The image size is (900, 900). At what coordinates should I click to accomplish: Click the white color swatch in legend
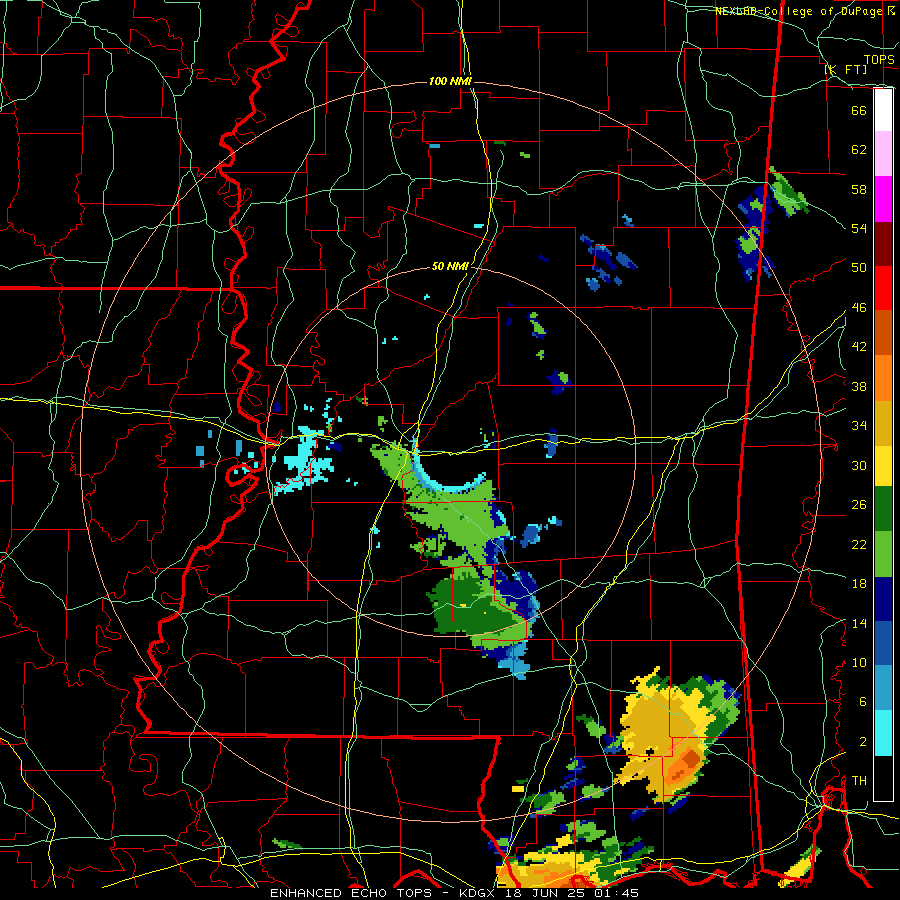pos(883,110)
